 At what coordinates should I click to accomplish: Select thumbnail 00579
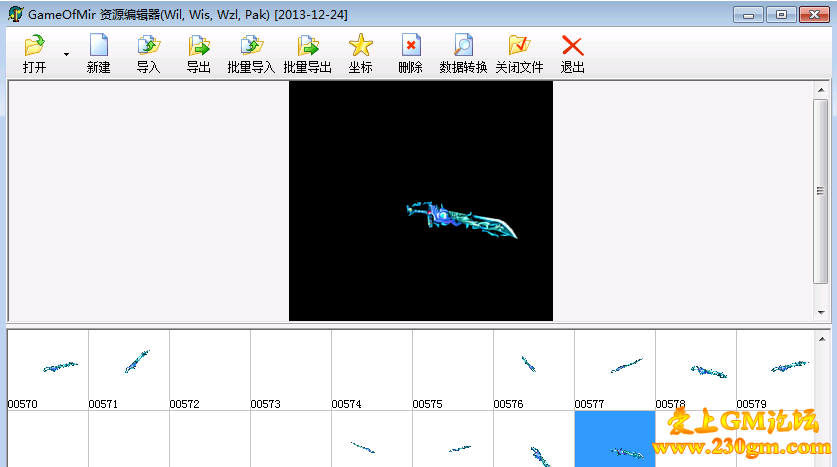click(776, 370)
